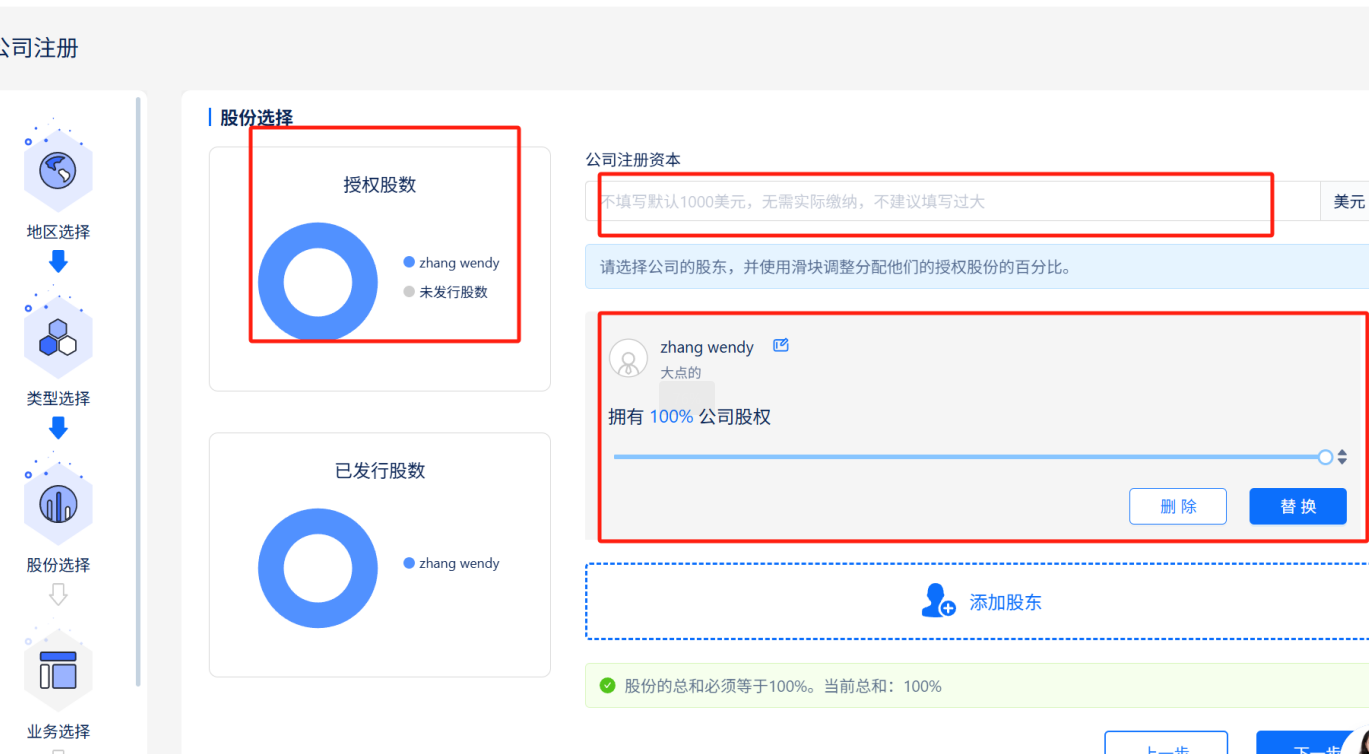Click the blue shareholder instruction banner
This screenshot has width=1369, height=754.
977,267
